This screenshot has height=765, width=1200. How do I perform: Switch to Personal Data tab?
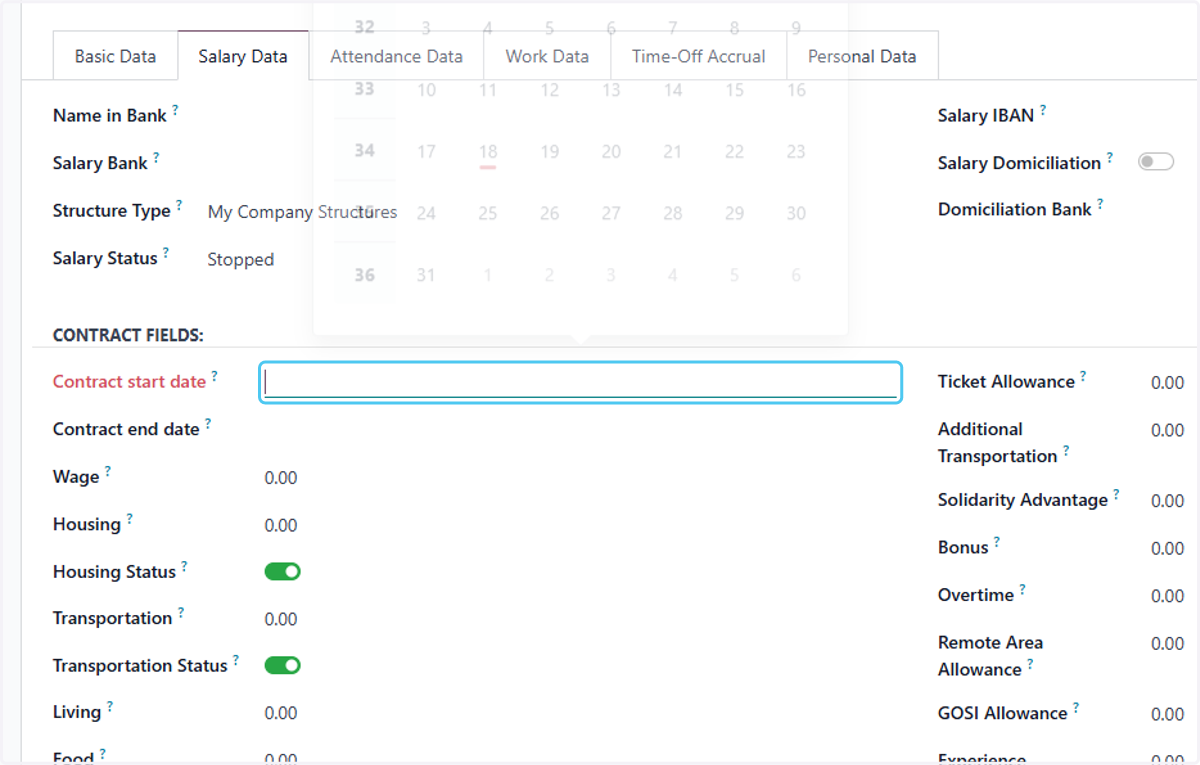click(862, 56)
